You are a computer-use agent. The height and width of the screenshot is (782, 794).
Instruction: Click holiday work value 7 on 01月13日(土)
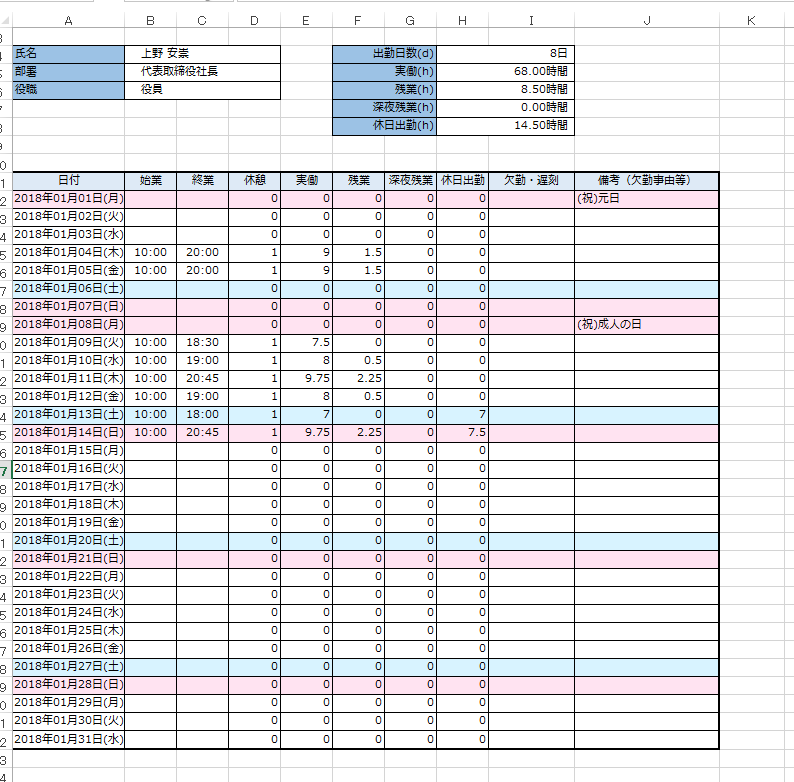pos(462,415)
